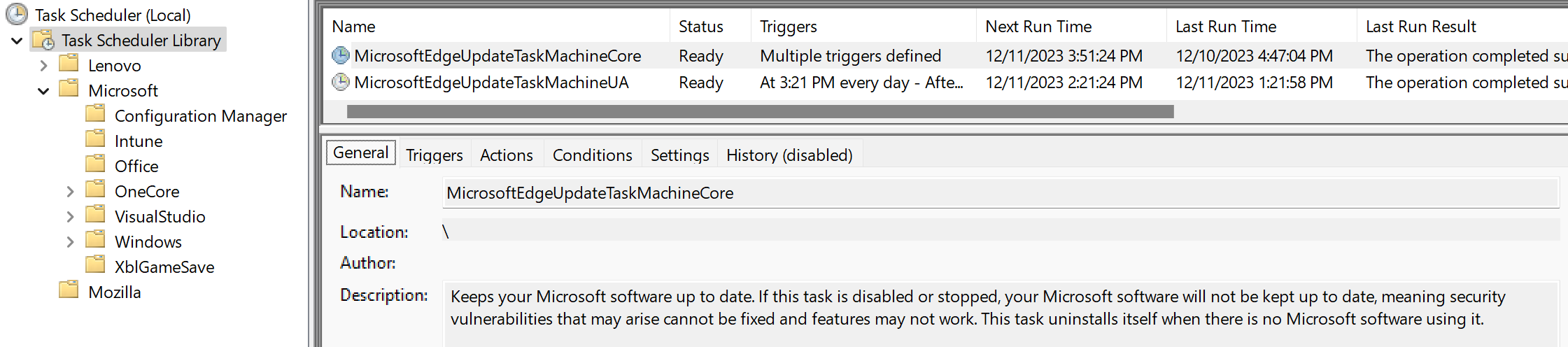Click the Task Scheduler (Local) clock icon
The width and height of the screenshot is (1568, 347).
pos(16,14)
